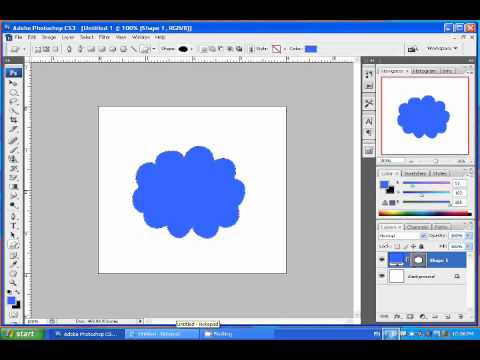Swap foreground and background colors
Screen dimensions: 480x360
(17, 292)
